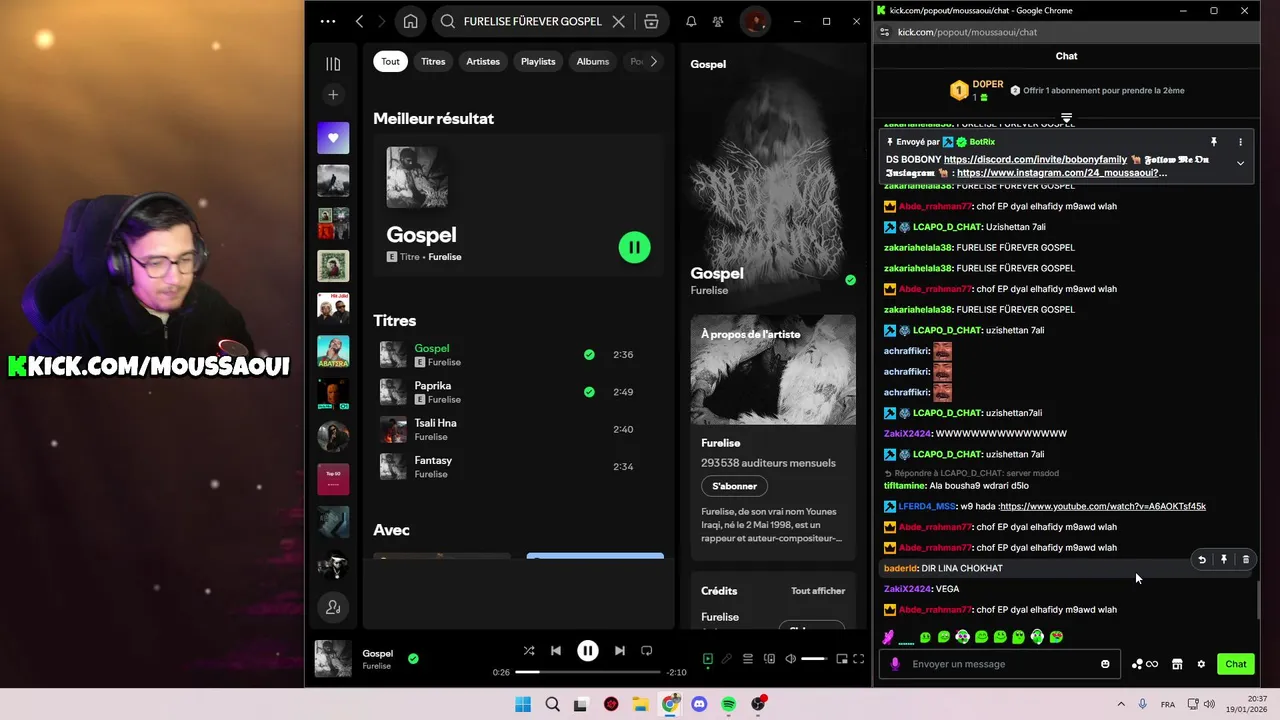
Task: Open pinned message three-dot options
Action: coord(1240,142)
